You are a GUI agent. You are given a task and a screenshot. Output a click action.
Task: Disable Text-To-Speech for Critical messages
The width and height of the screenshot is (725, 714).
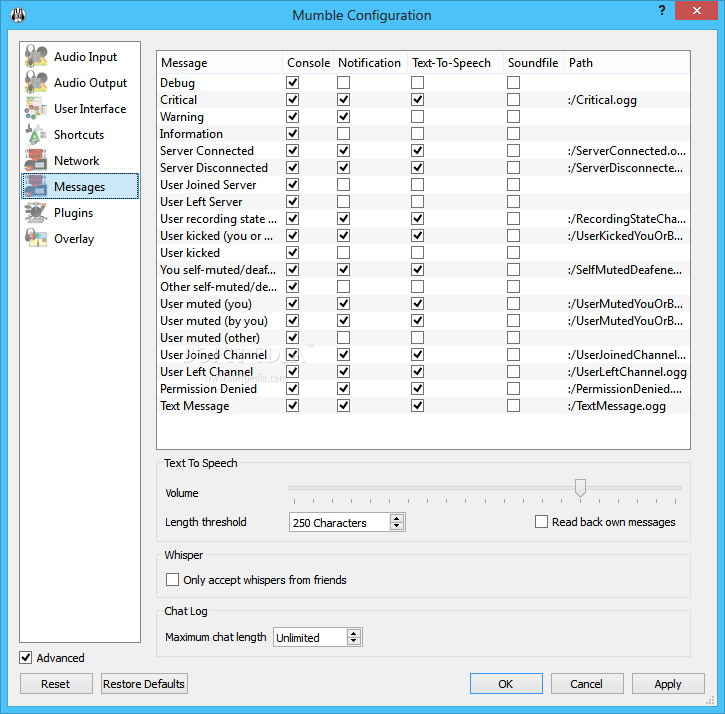coord(418,99)
